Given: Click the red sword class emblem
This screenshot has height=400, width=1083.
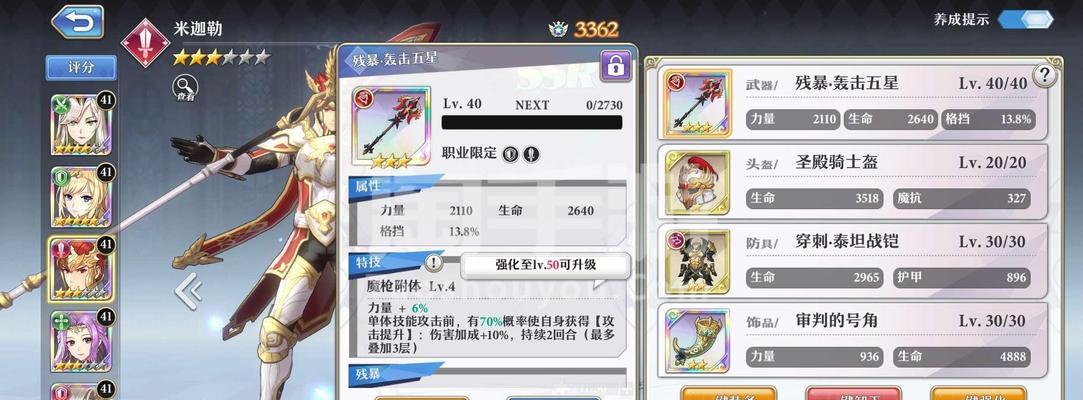Looking at the screenshot, I should tap(145, 43).
